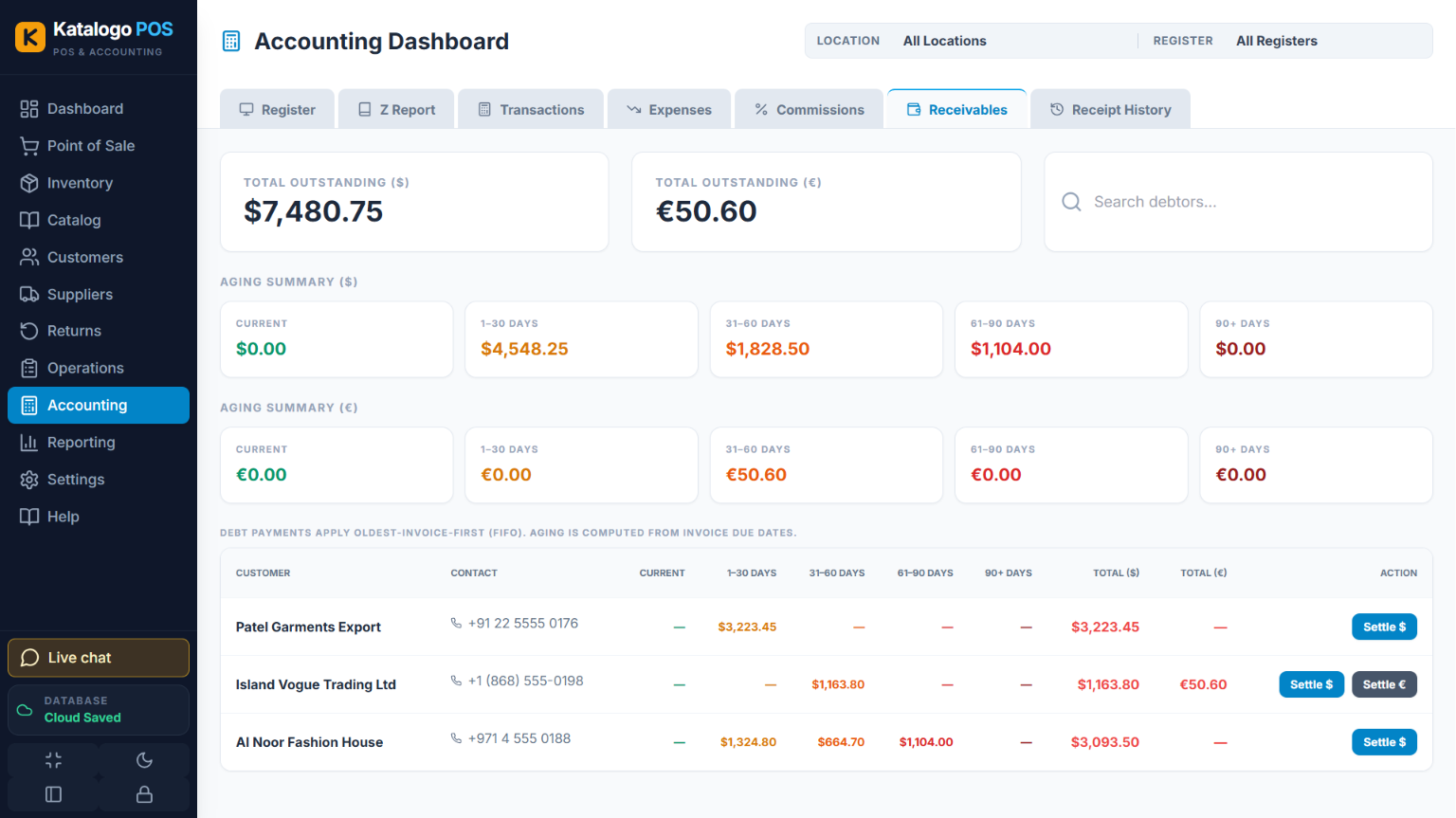Click the Database Cloud Saved status

(99, 710)
